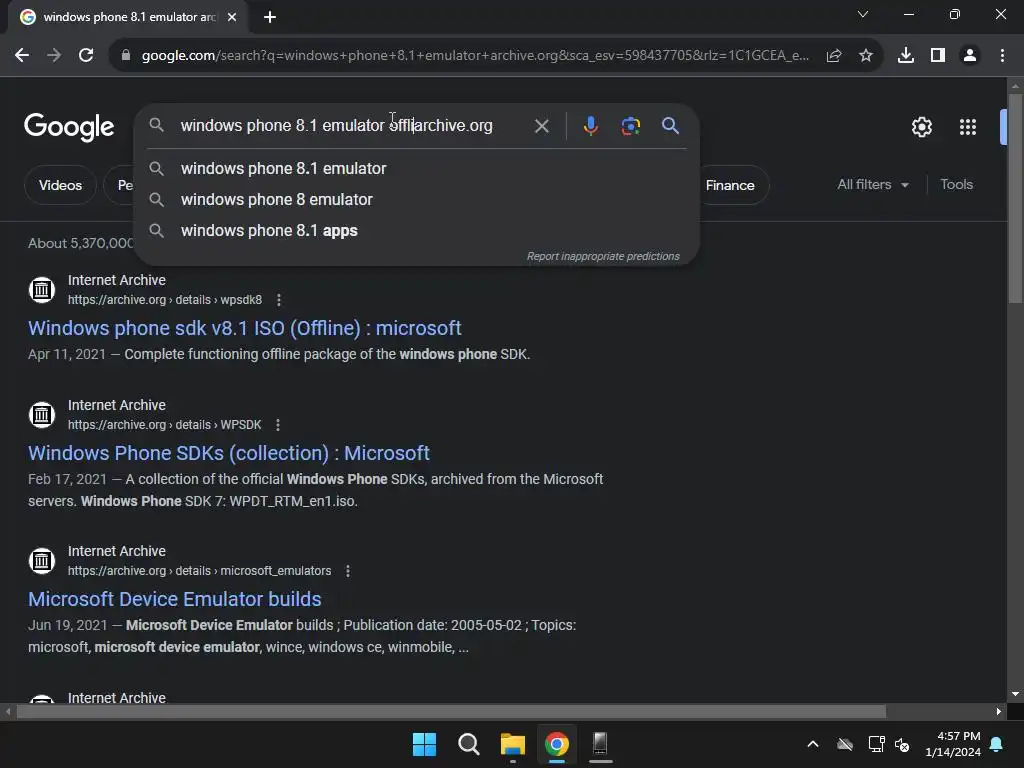Reload the current page
This screenshot has width=1024, height=768.
coord(86,56)
